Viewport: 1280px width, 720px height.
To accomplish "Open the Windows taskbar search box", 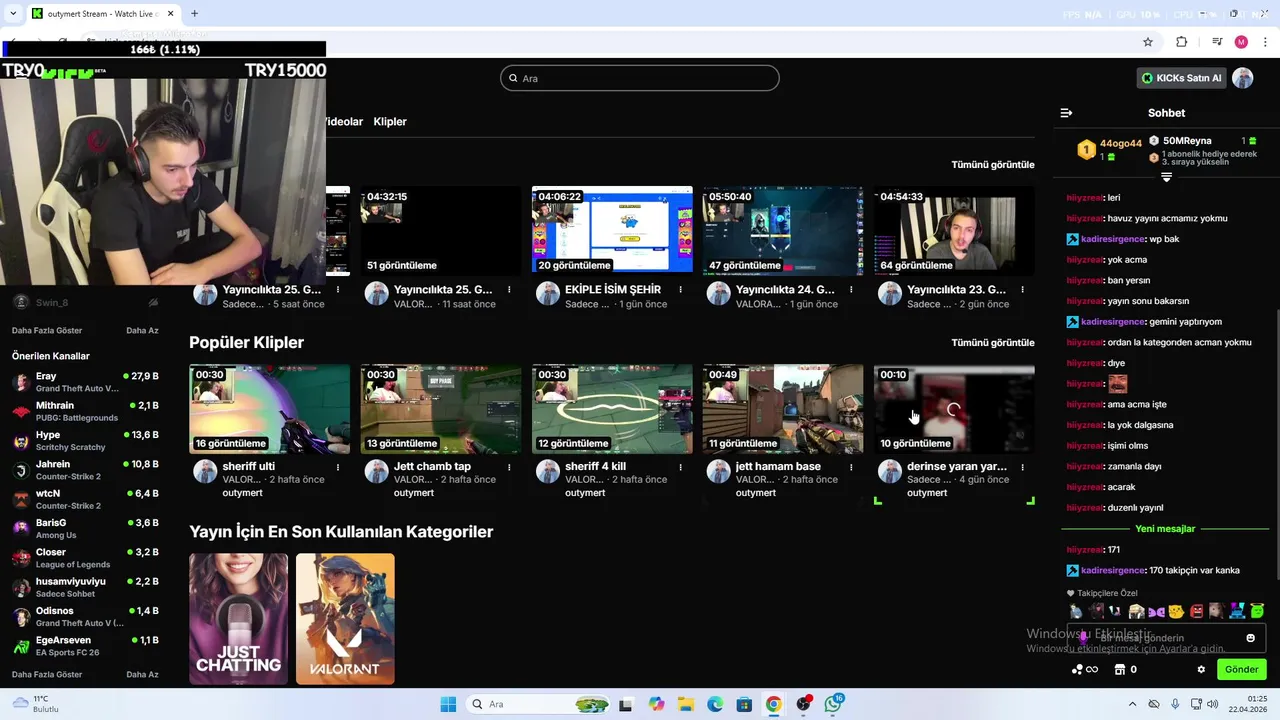I will [539, 704].
